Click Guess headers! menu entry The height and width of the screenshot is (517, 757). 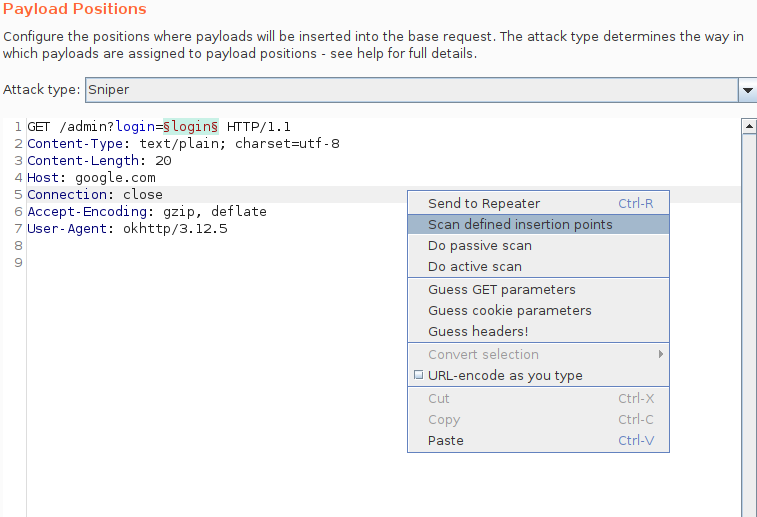[x=538, y=332]
